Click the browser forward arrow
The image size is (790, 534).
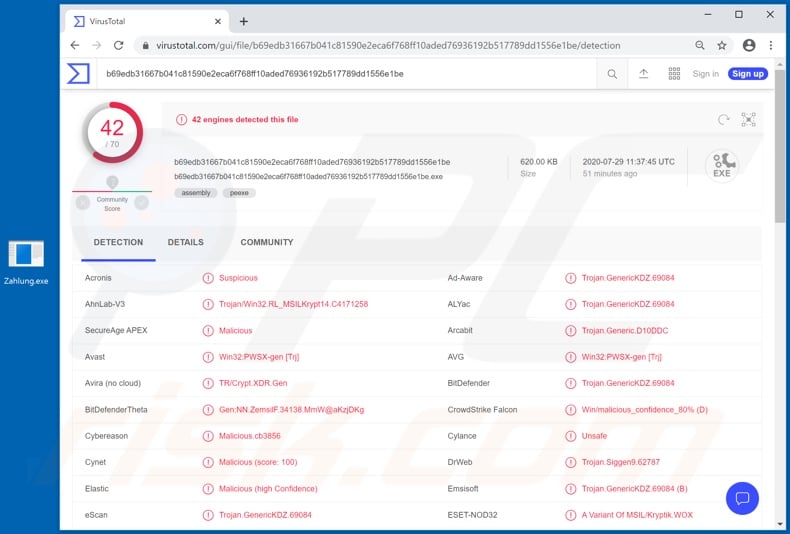pyautogui.click(x=96, y=45)
